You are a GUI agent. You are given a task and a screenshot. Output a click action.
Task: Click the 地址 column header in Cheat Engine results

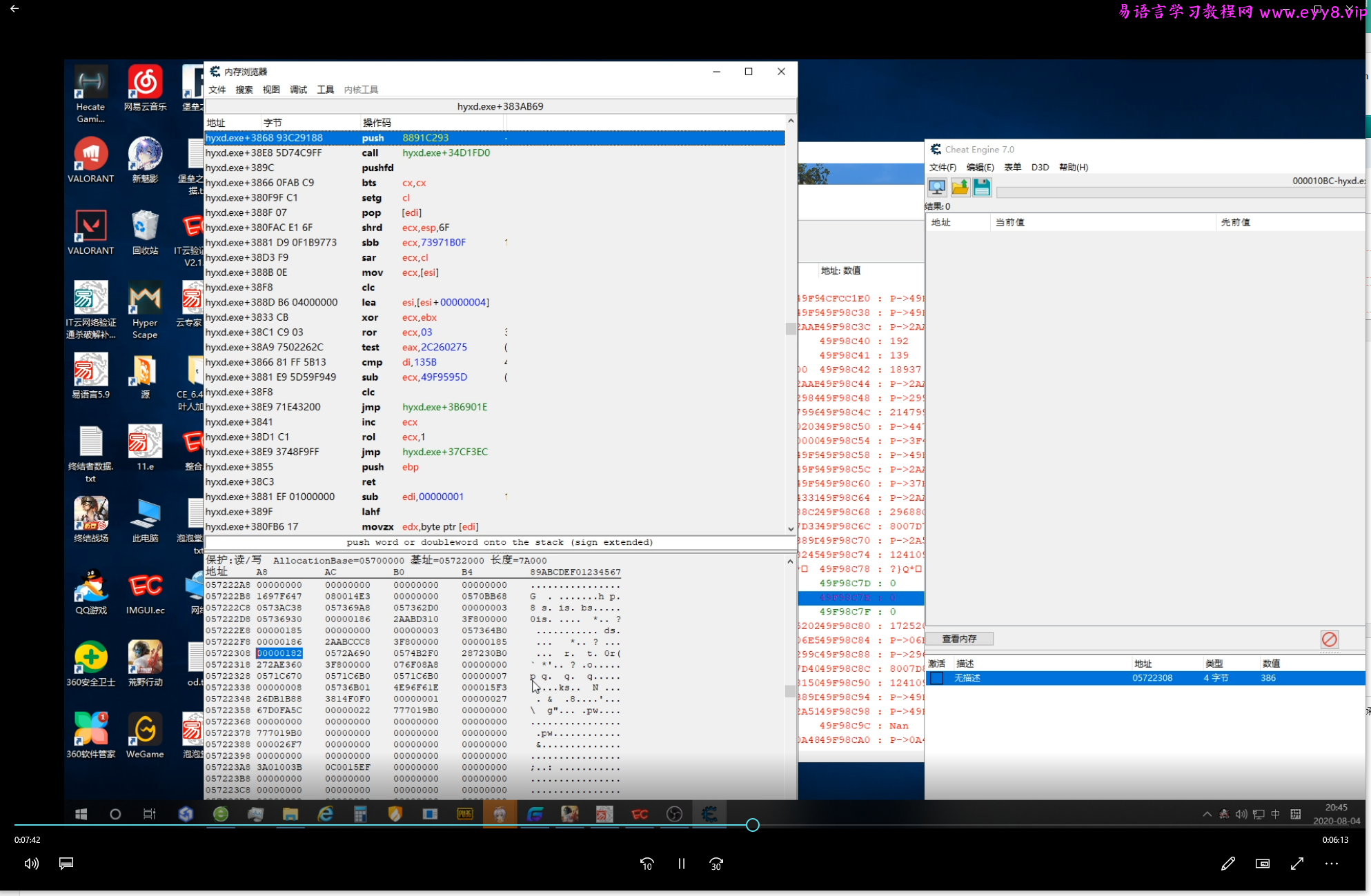pos(957,222)
